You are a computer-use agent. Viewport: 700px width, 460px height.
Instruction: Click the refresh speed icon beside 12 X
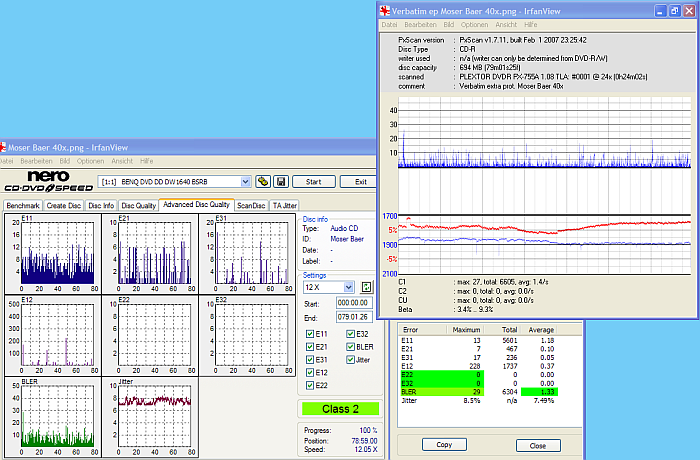tap(366, 287)
